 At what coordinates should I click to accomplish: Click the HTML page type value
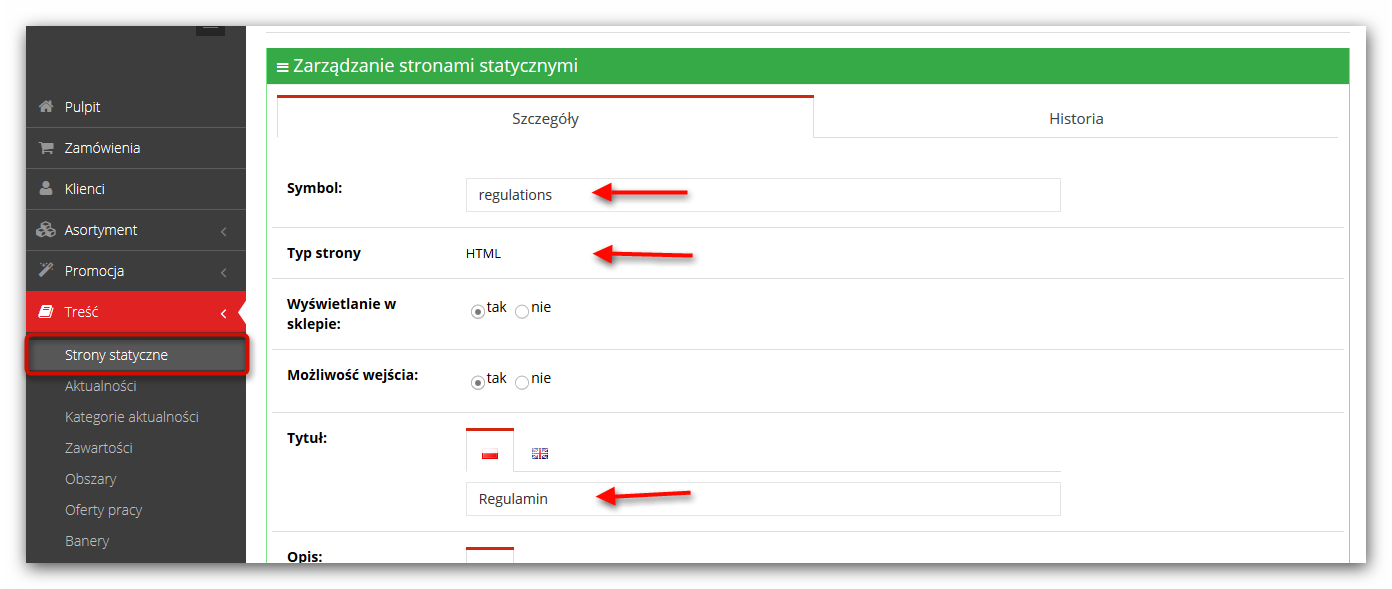coord(483,253)
